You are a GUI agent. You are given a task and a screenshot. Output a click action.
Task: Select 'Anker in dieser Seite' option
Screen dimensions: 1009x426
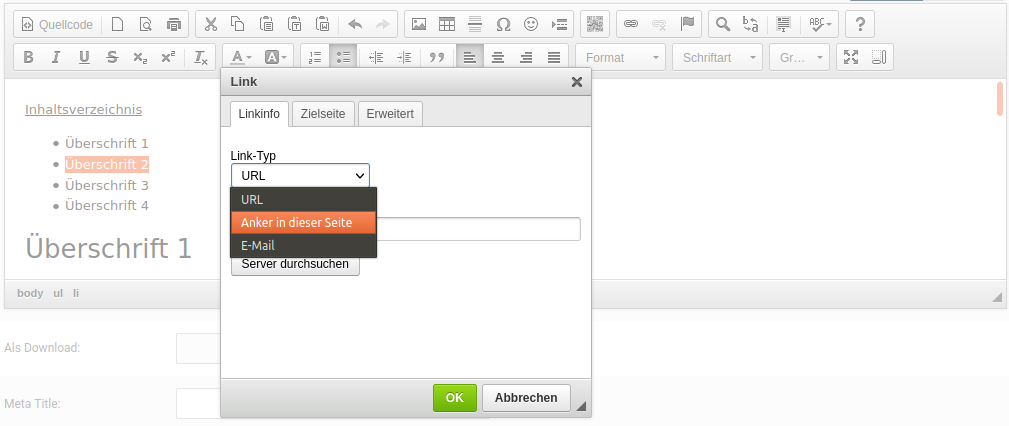click(303, 222)
